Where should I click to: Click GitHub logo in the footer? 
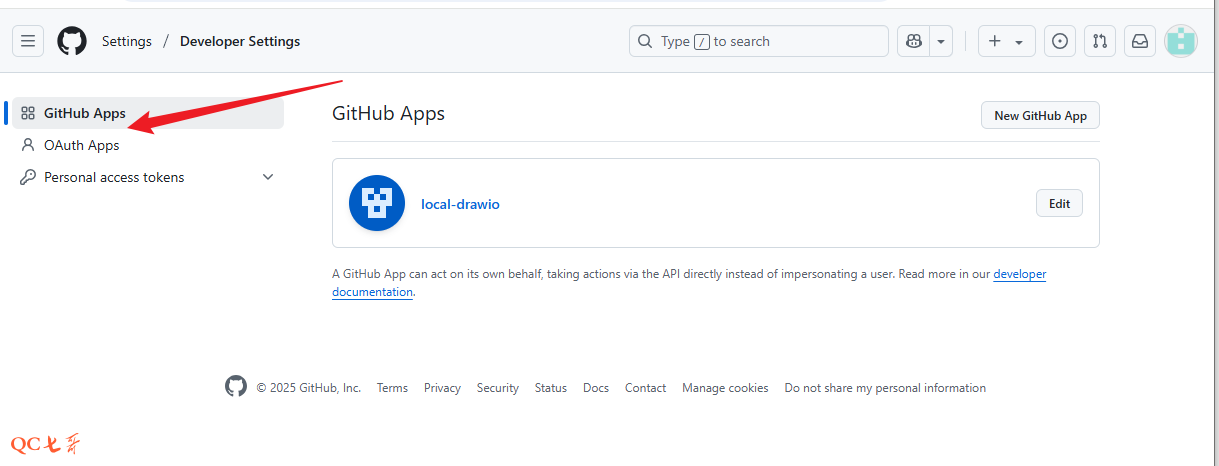pos(236,387)
